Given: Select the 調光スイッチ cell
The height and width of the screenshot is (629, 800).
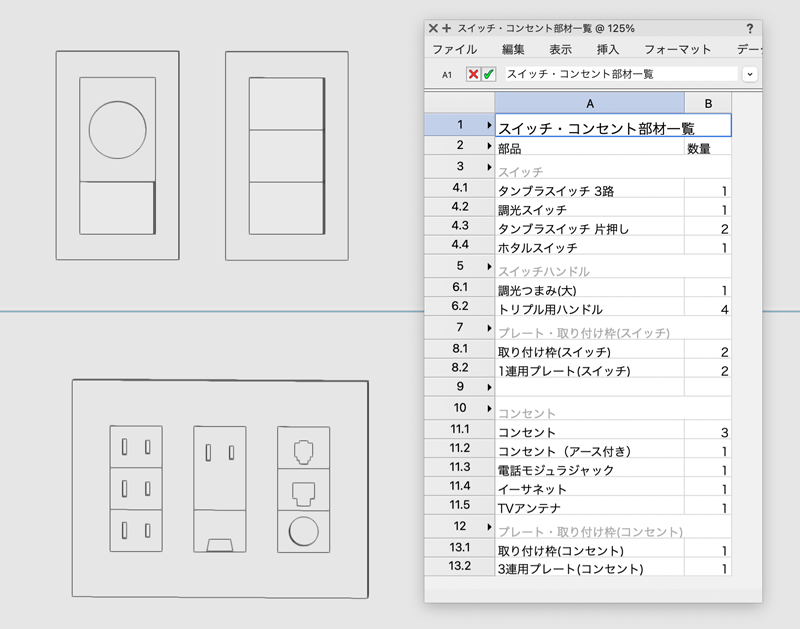Looking at the screenshot, I should click(589, 208).
